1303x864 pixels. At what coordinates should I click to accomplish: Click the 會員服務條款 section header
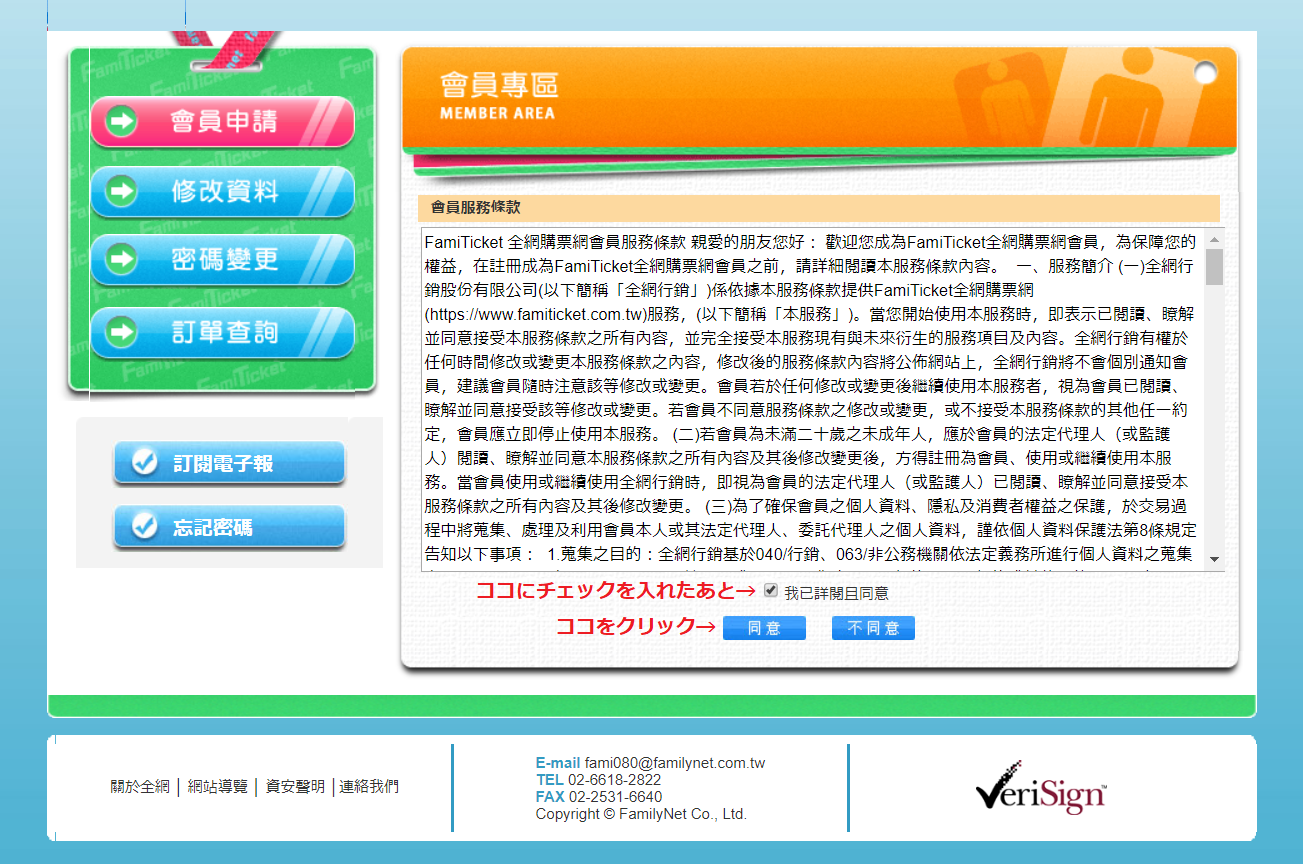[819, 208]
